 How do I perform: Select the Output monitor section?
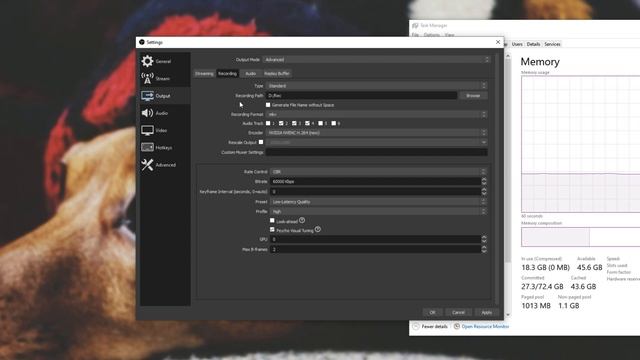click(165, 96)
